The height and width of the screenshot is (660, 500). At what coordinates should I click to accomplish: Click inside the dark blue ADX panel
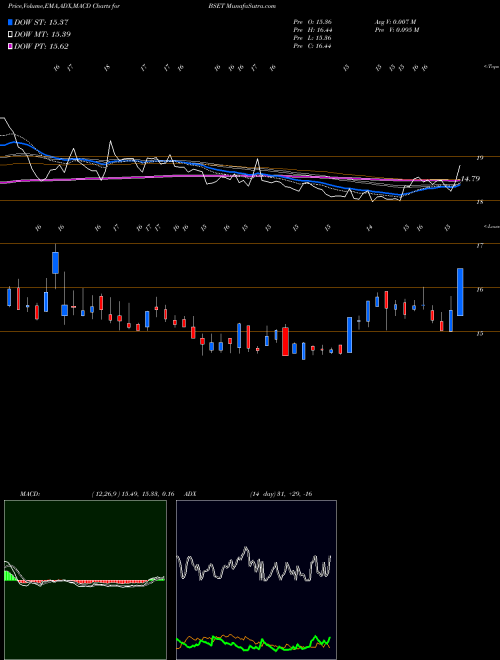coord(256,580)
